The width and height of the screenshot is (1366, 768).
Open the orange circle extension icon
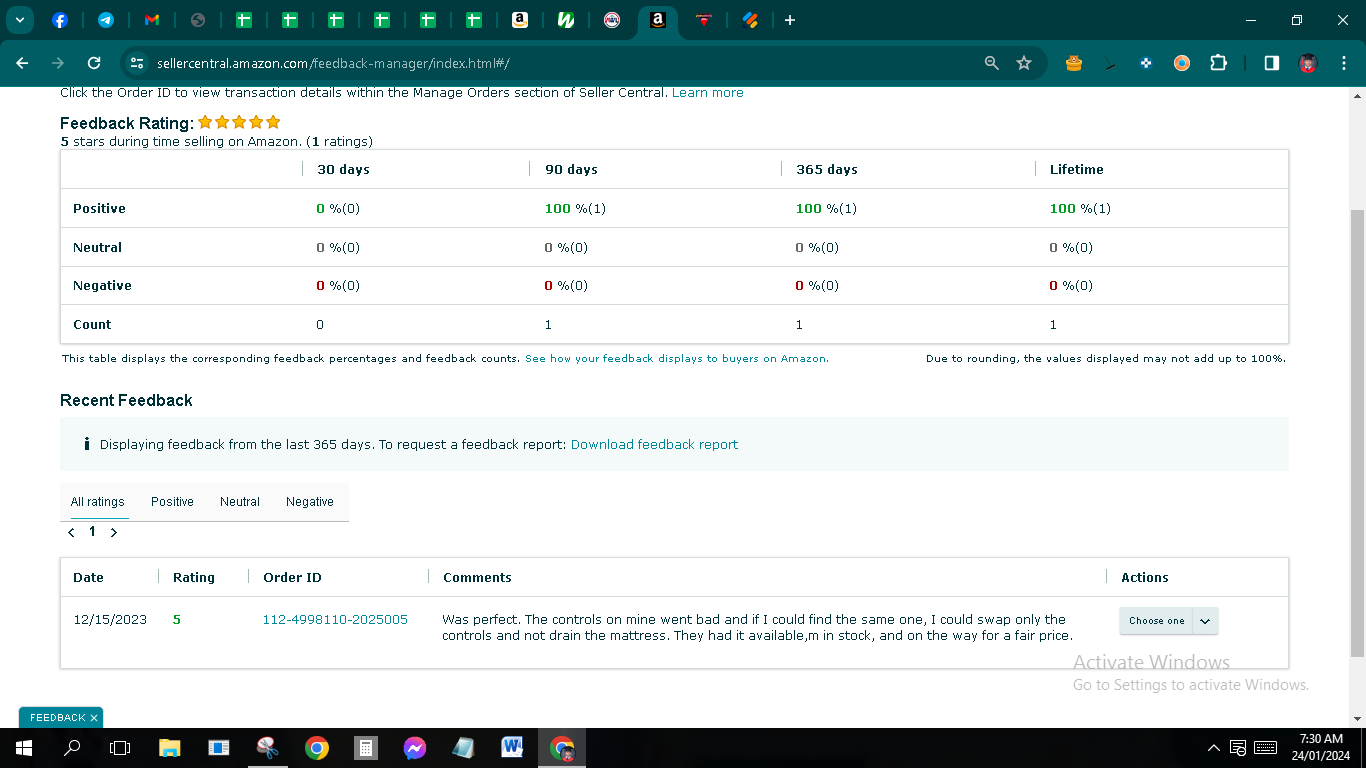click(1182, 63)
